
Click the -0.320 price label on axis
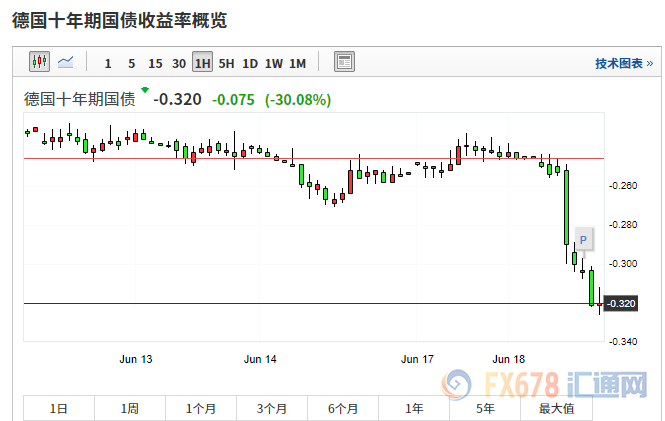click(x=620, y=304)
